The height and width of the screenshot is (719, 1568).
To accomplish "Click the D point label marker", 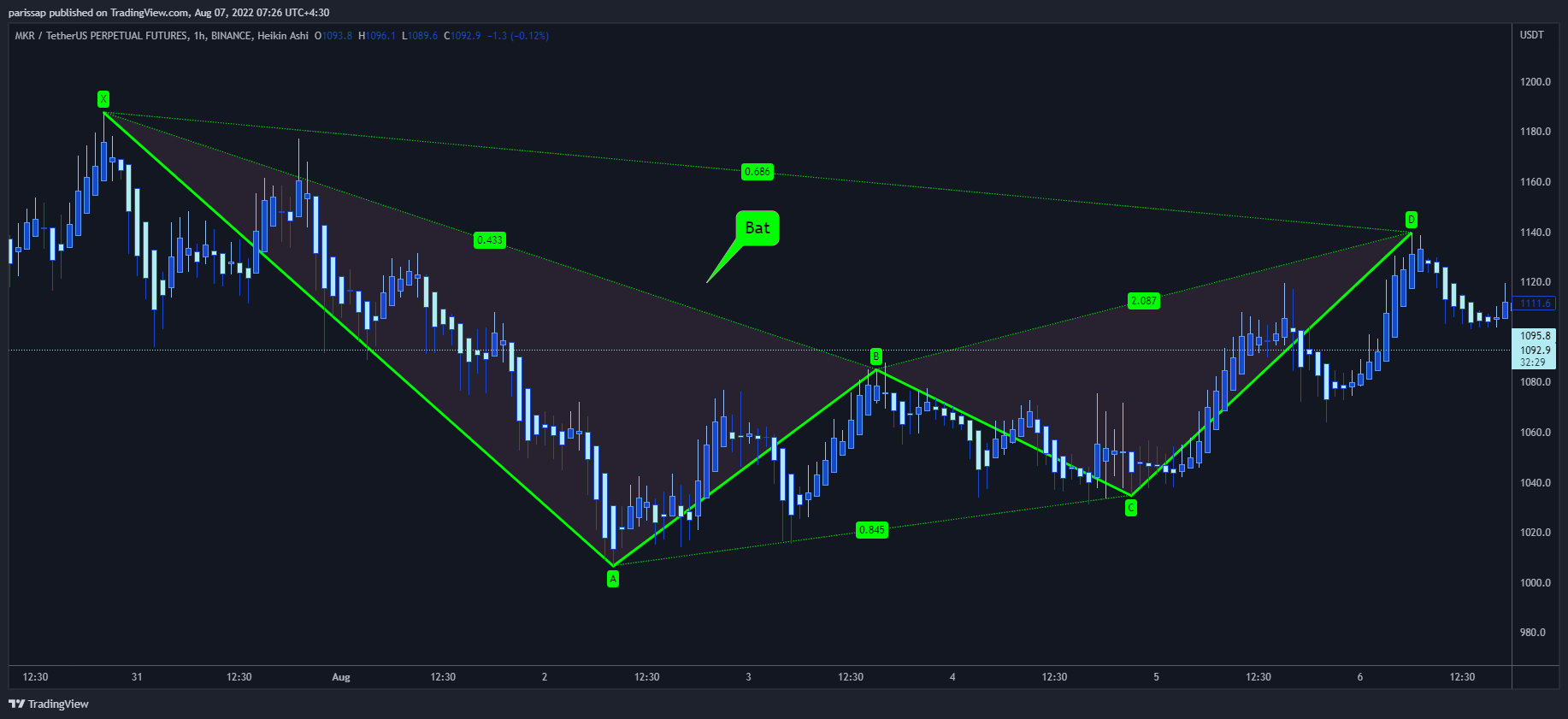I will [1412, 220].
